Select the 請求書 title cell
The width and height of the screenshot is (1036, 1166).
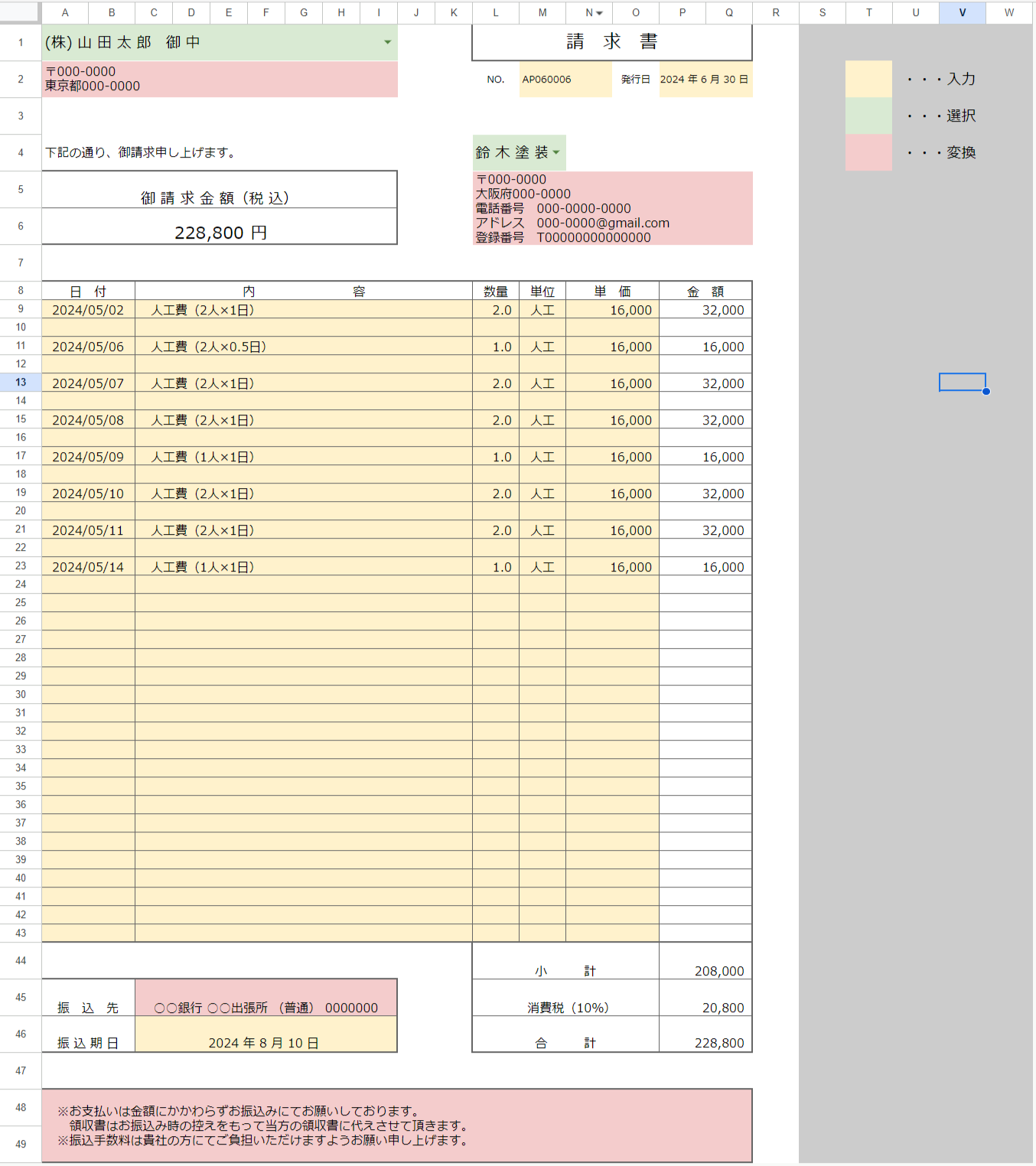click(612, 42)
